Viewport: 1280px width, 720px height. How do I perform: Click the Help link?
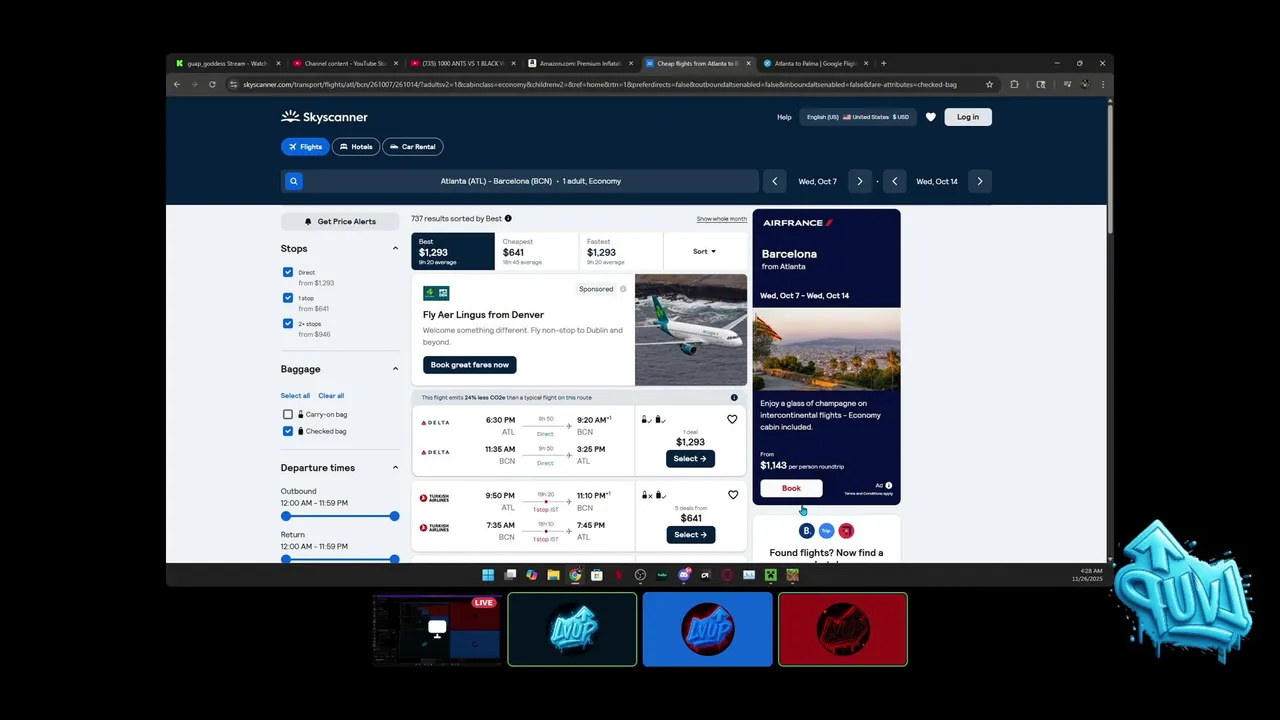(x=784, y=117)
